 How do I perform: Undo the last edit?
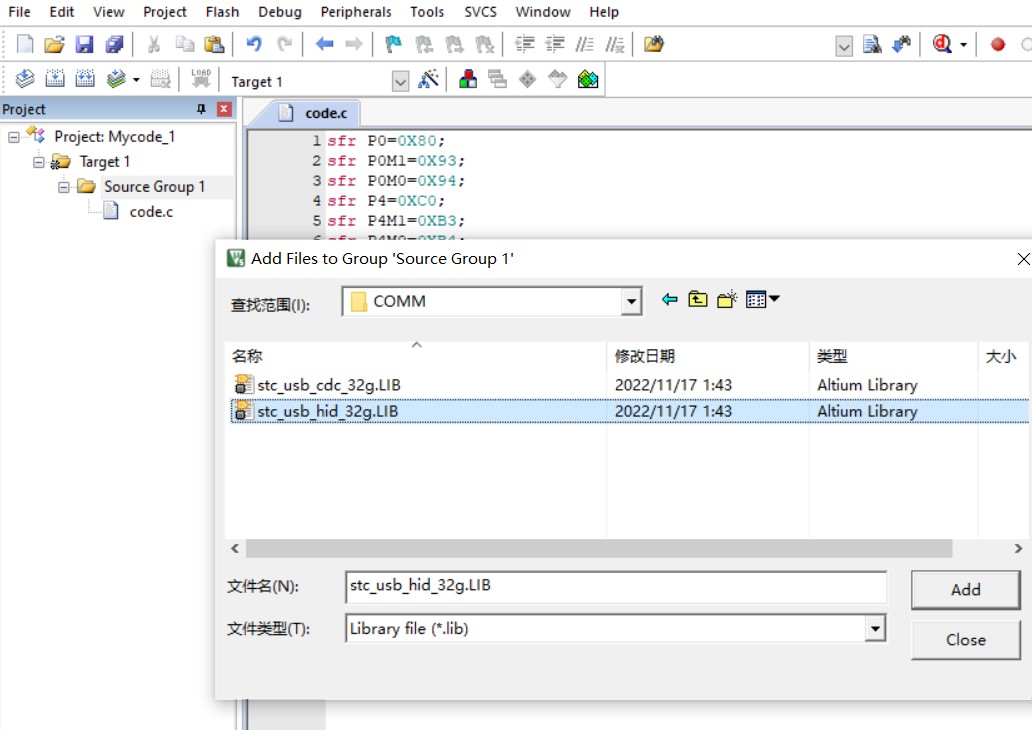pos(254,44)
